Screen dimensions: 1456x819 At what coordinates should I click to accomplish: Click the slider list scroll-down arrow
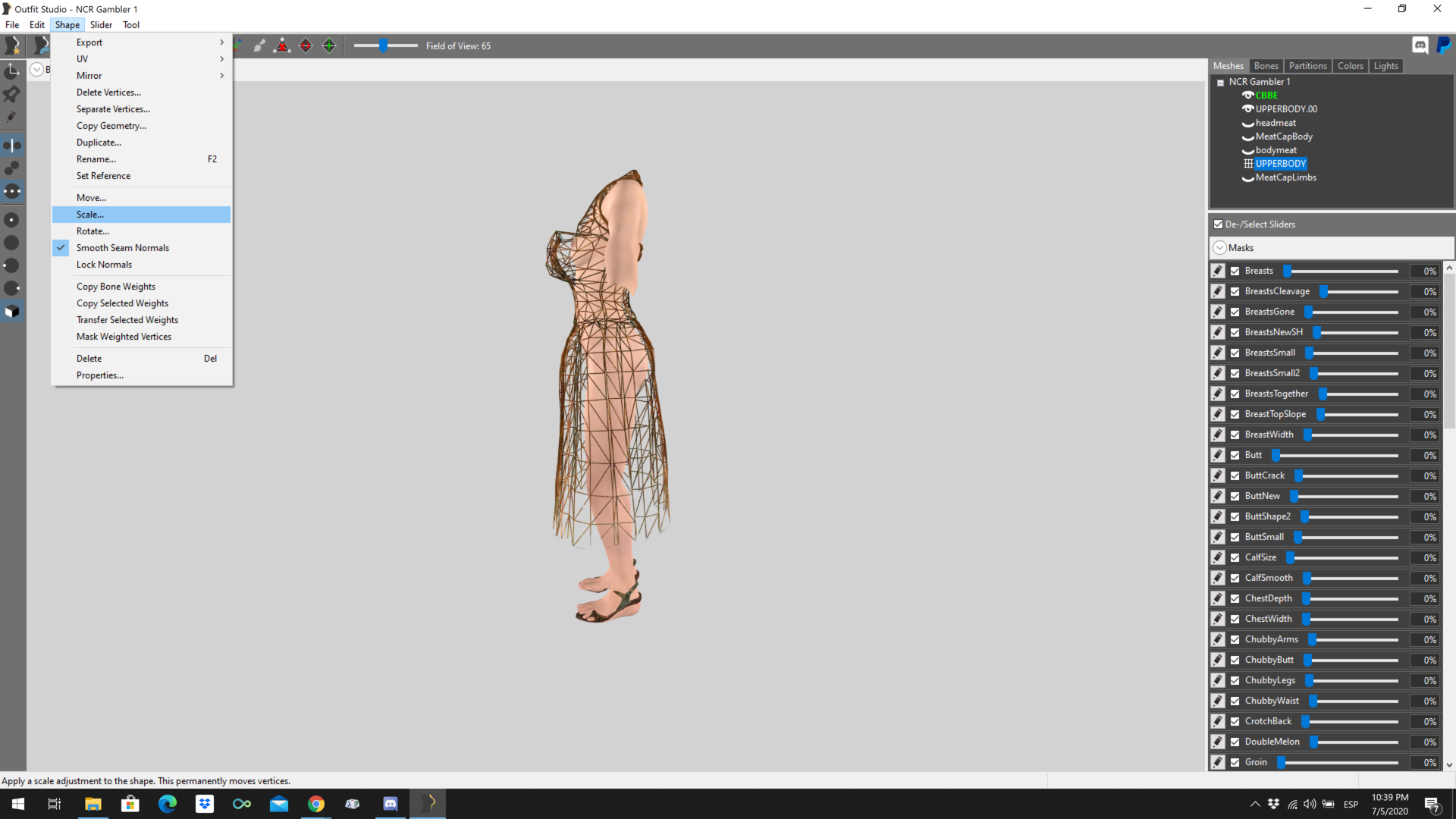point(1449,765)
